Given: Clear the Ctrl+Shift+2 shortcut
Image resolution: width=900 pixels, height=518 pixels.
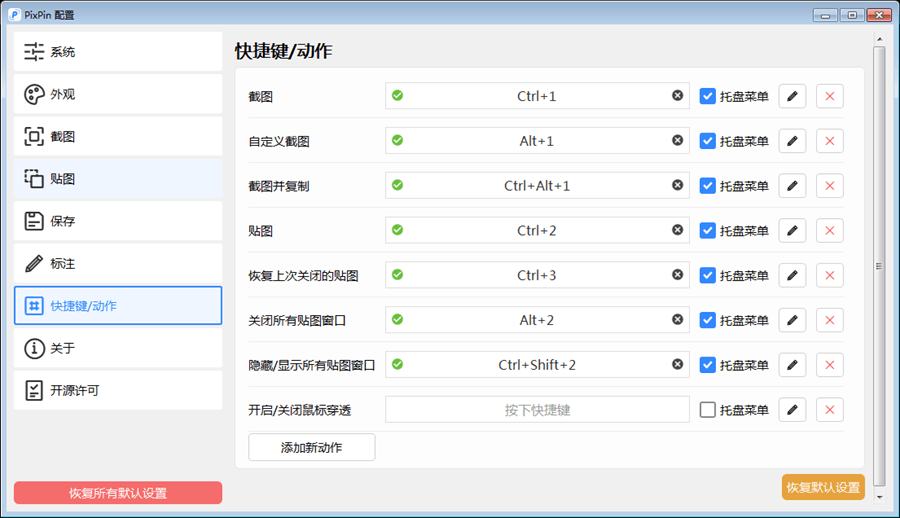Looking at the screenshot, I should pyautogui.click(x=677, y=364).
